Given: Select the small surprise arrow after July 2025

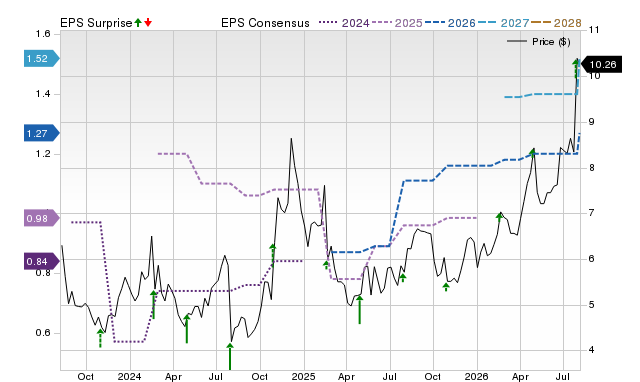Looking at the screenshot, I should pyautogui.click(x=402, y=278).
